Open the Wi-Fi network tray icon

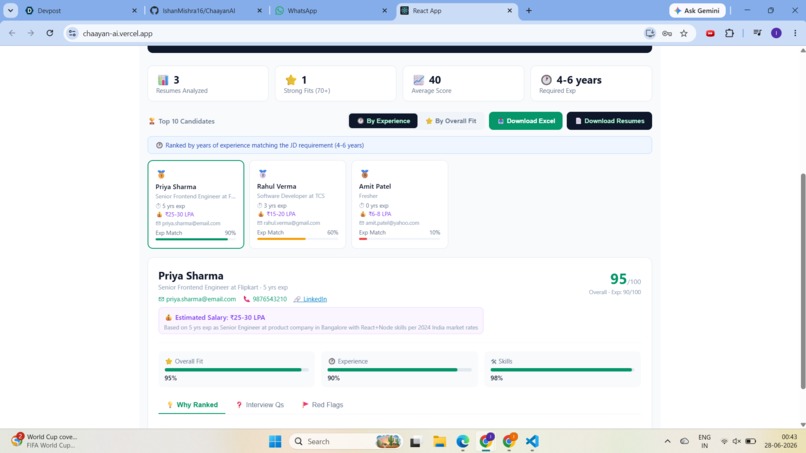(724, 441)
